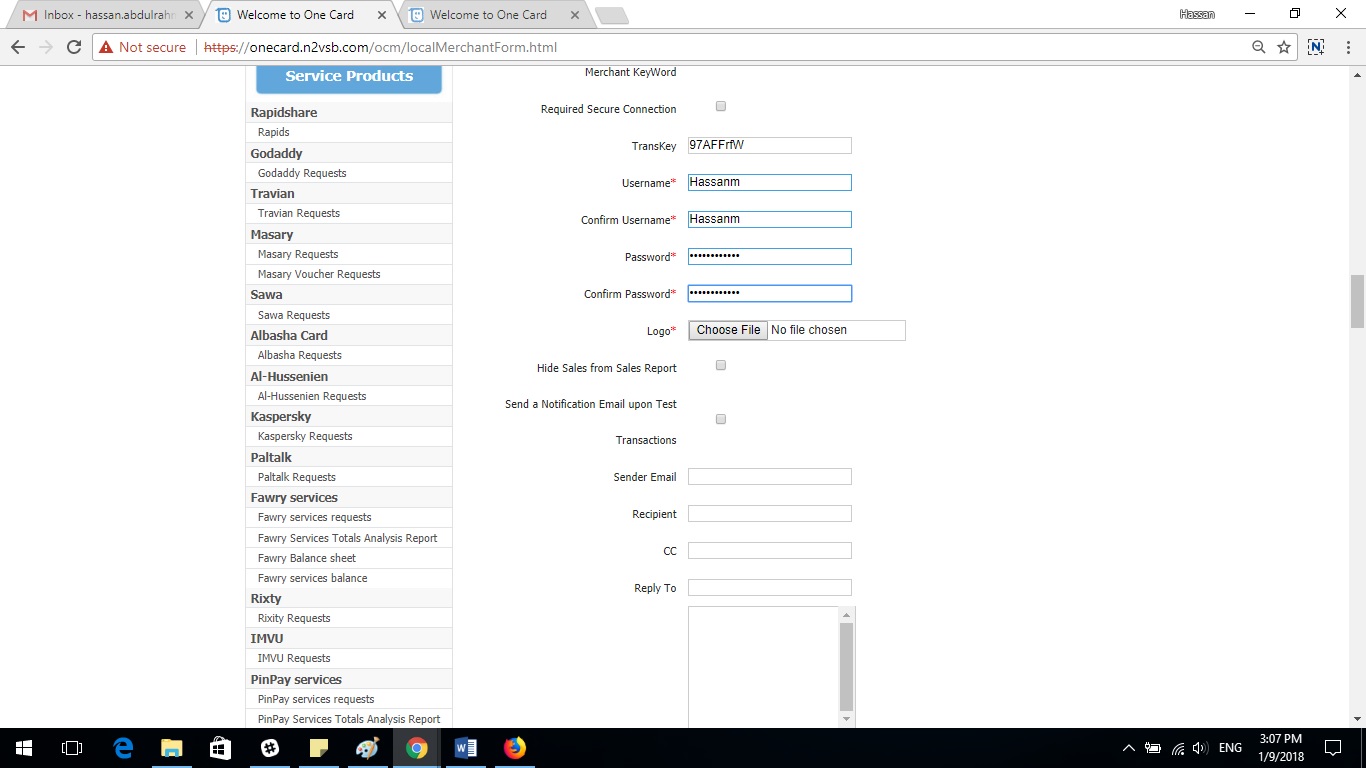Switch to the third Welcome to One Card tab

coord(488,15)
